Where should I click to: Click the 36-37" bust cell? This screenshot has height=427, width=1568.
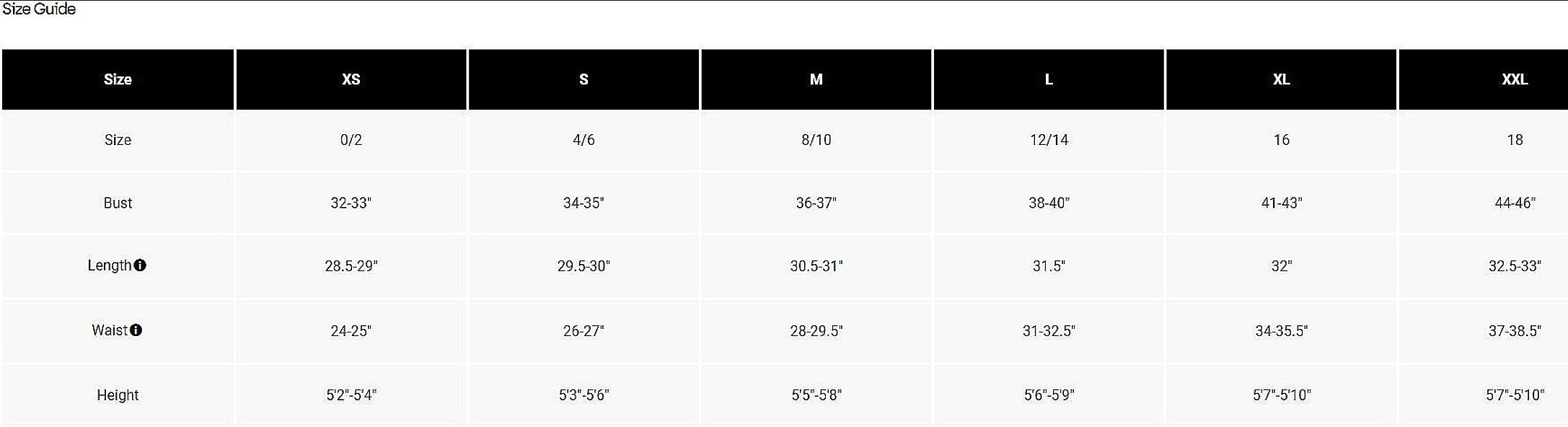(x=816, y=203)
